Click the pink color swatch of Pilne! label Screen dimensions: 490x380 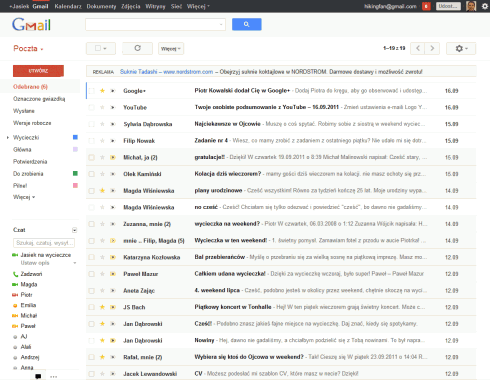[75, 185]
